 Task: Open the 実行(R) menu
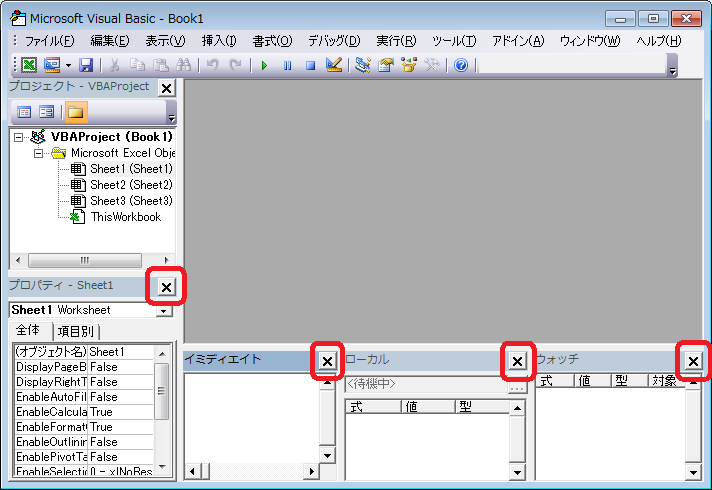(x=396, y=41)
